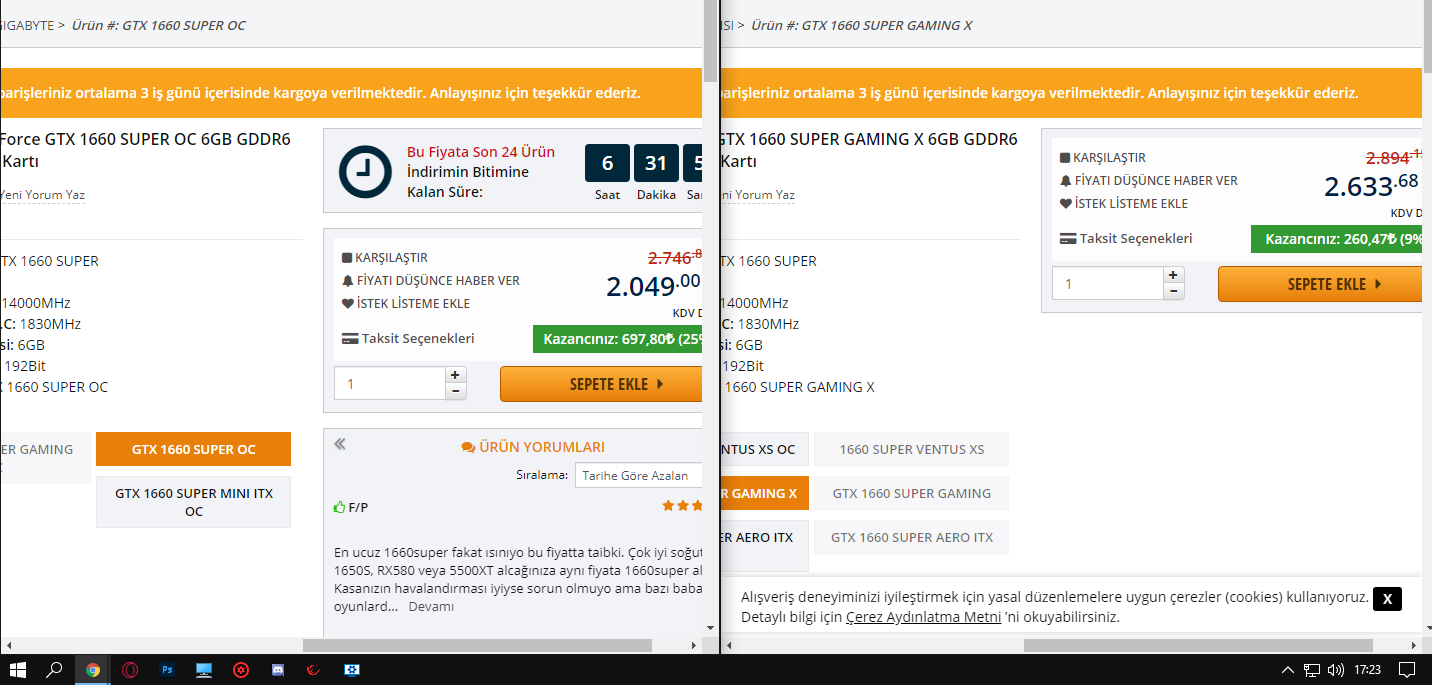Click Taksit Seçenekleri link in right window

1136,239
